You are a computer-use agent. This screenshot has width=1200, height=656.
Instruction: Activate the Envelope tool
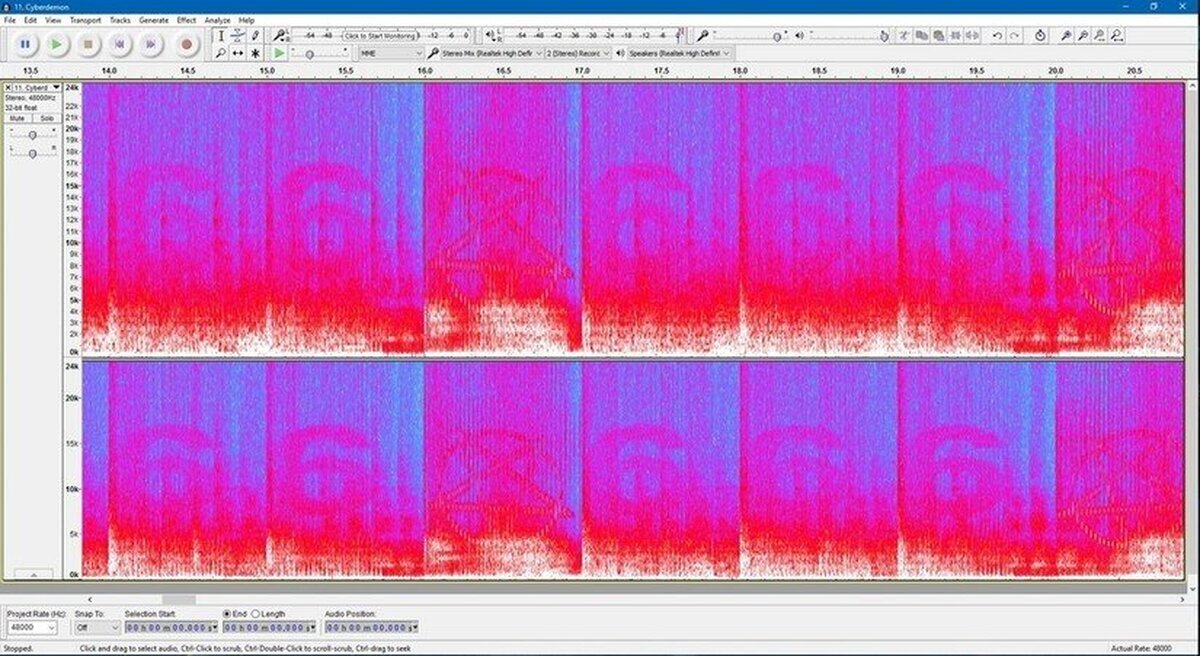tap(237, 33)
